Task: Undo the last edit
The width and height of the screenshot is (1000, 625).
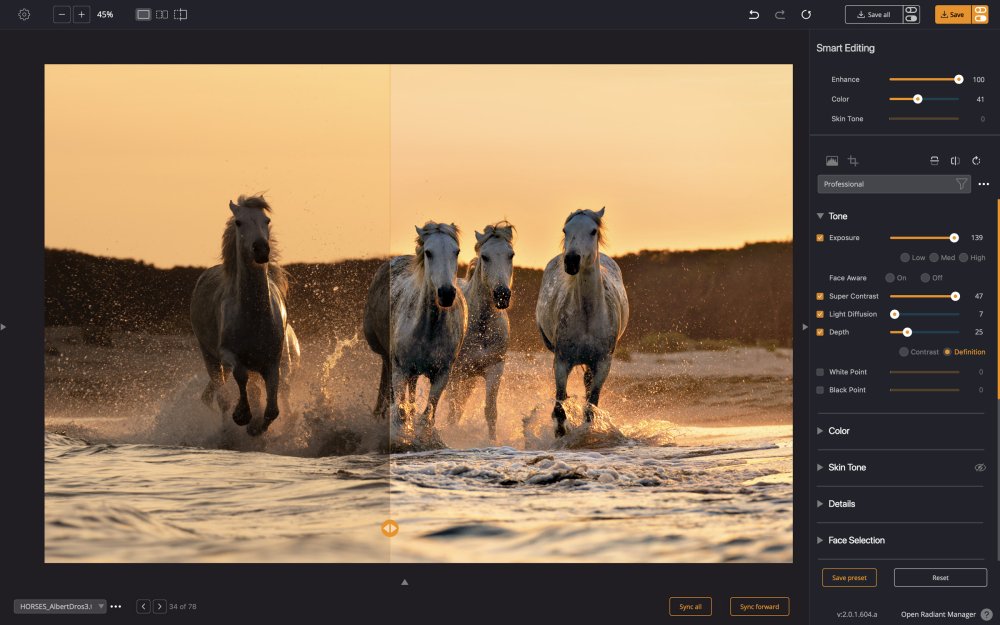Action: (754, 14)
